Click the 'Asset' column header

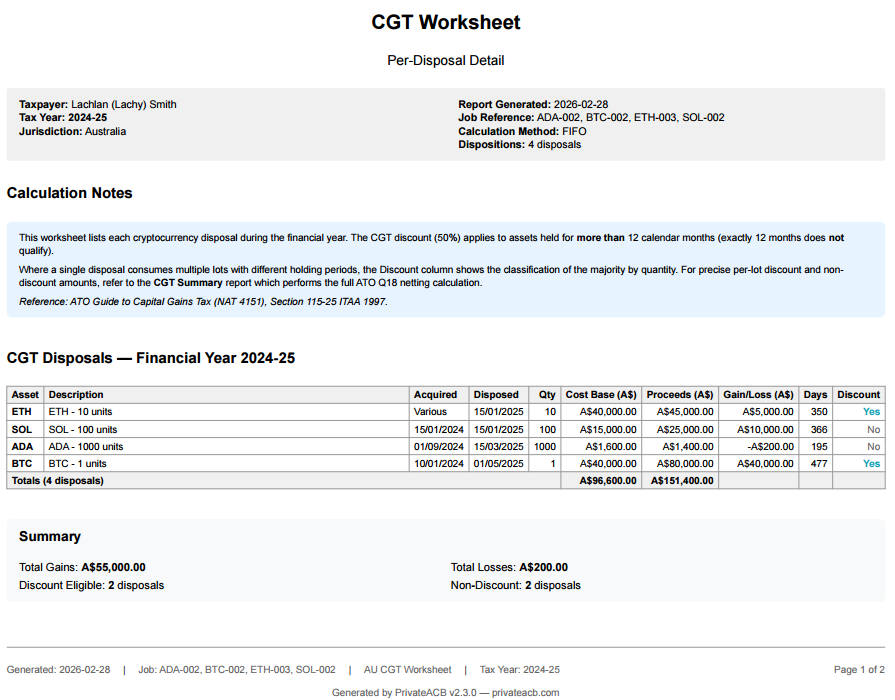25,395
